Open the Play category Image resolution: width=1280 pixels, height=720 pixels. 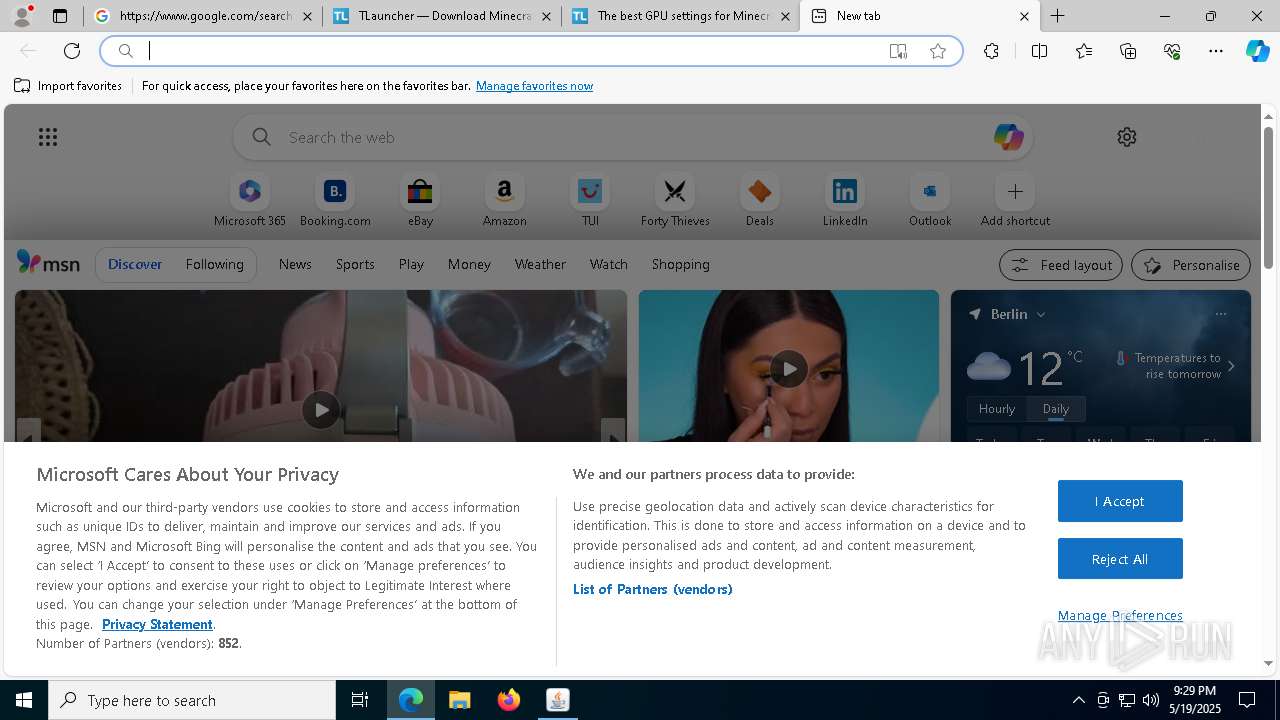[411, 264]
